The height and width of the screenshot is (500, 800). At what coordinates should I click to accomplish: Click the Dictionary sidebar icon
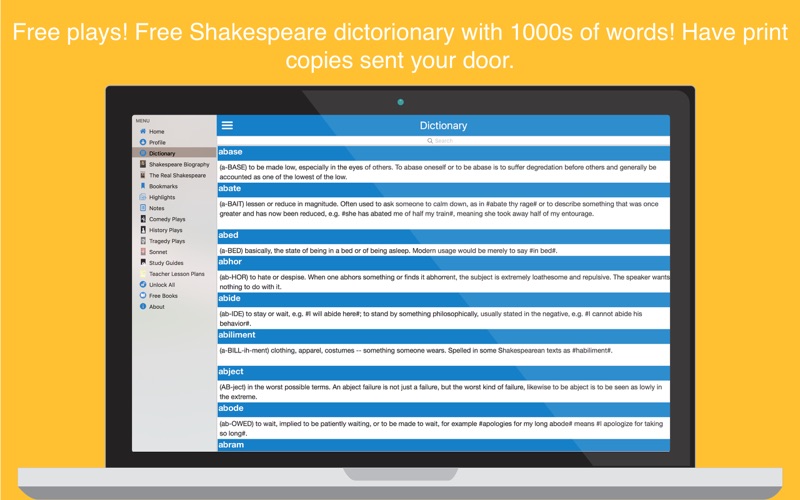143,153
